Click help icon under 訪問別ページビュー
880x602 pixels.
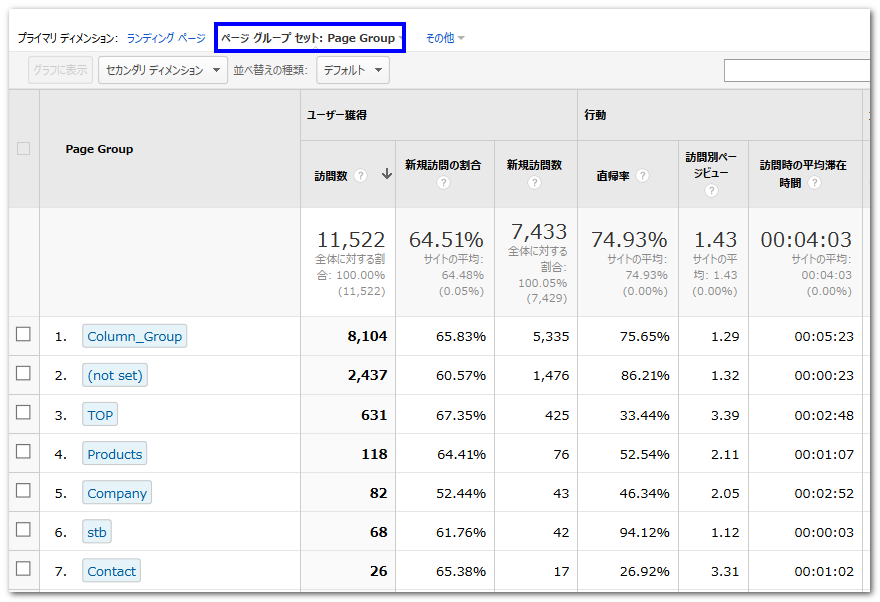[712, 190]
